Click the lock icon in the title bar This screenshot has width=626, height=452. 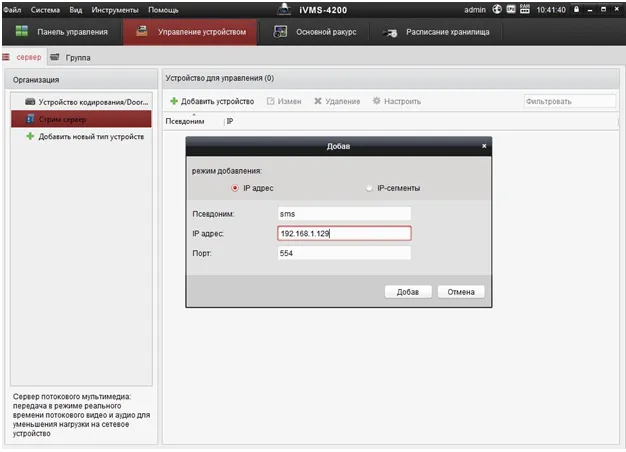tap(576, 9)
